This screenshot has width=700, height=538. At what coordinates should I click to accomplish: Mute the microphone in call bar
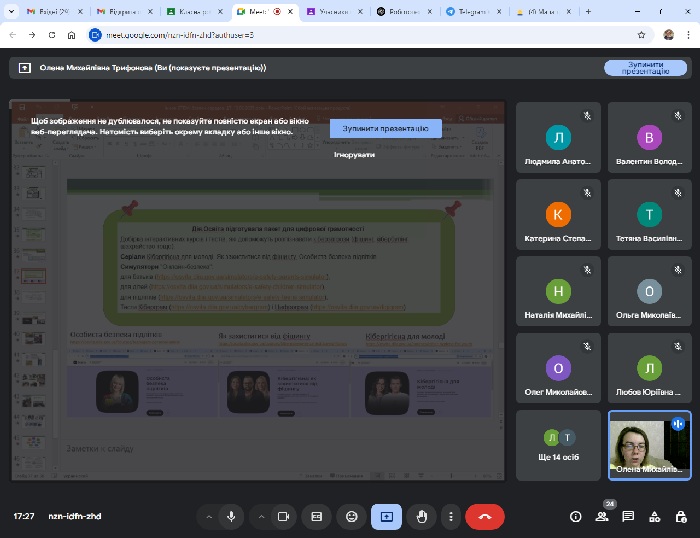(x=231, y=516)
